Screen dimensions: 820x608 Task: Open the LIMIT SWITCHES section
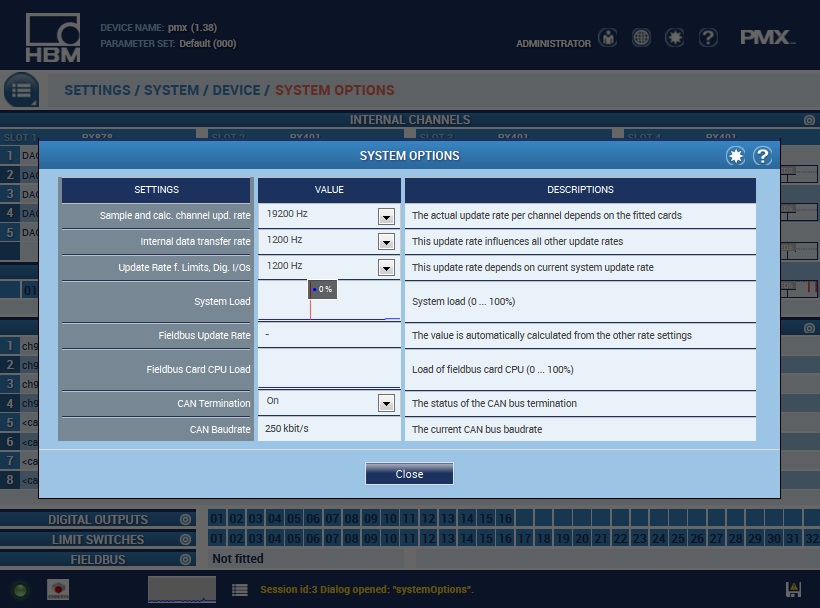98,539
